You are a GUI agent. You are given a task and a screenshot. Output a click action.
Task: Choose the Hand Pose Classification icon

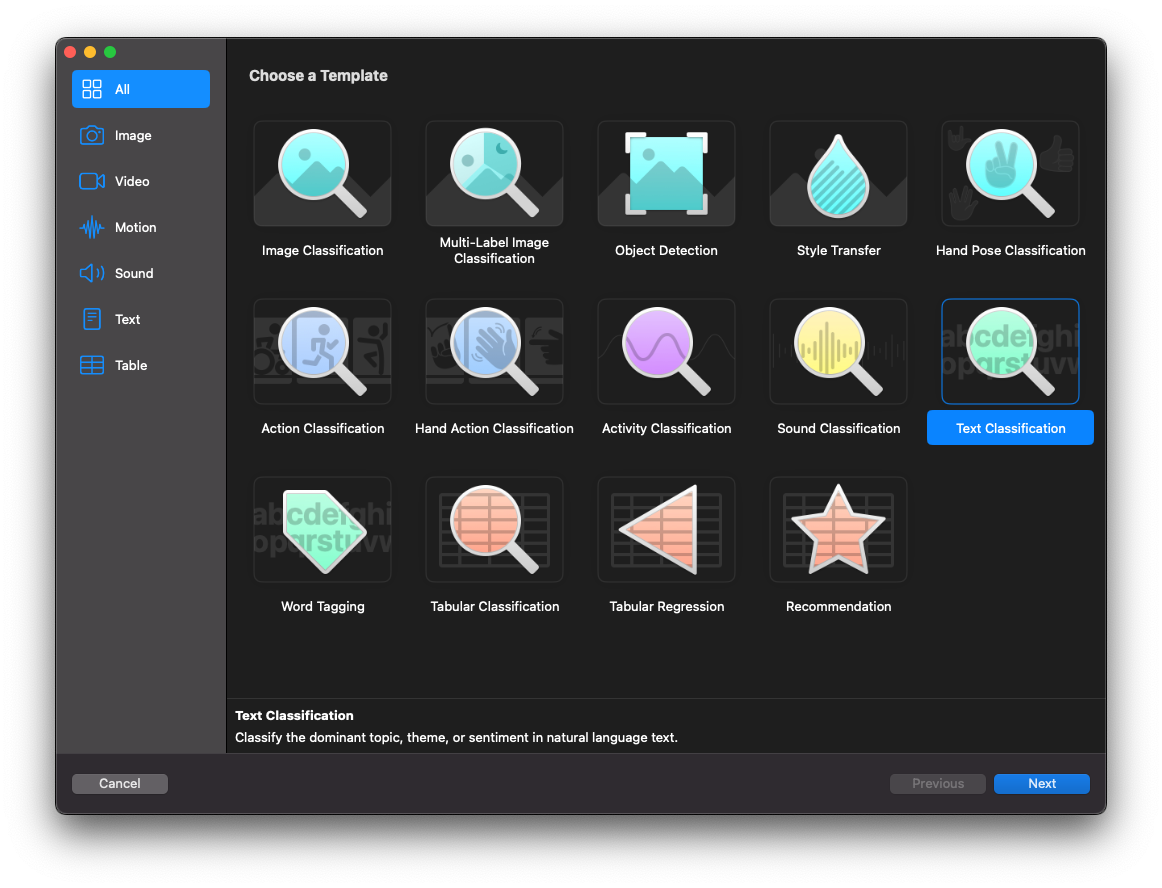[1010, 174]
